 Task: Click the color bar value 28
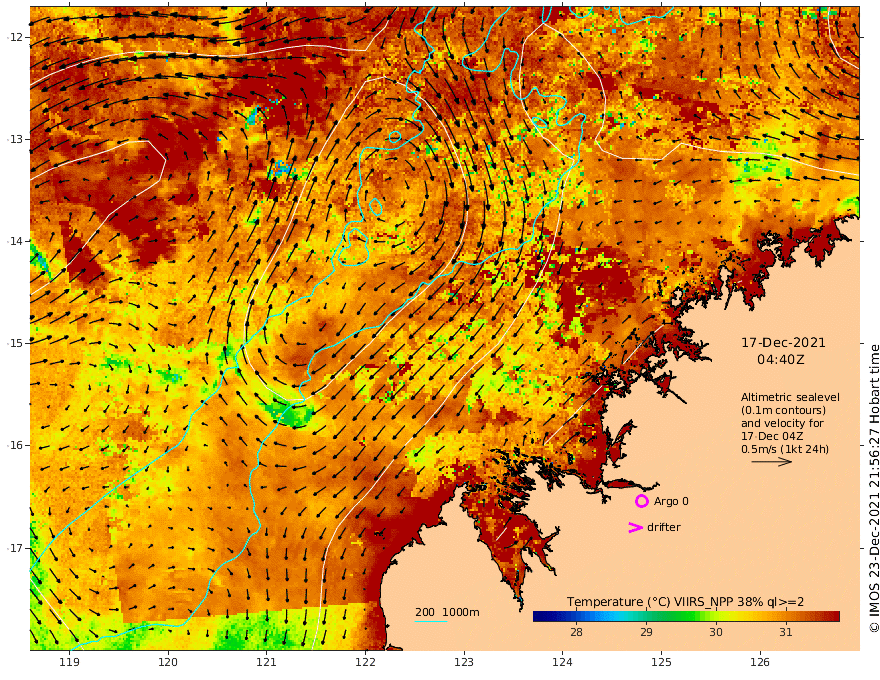coord(576,632)
